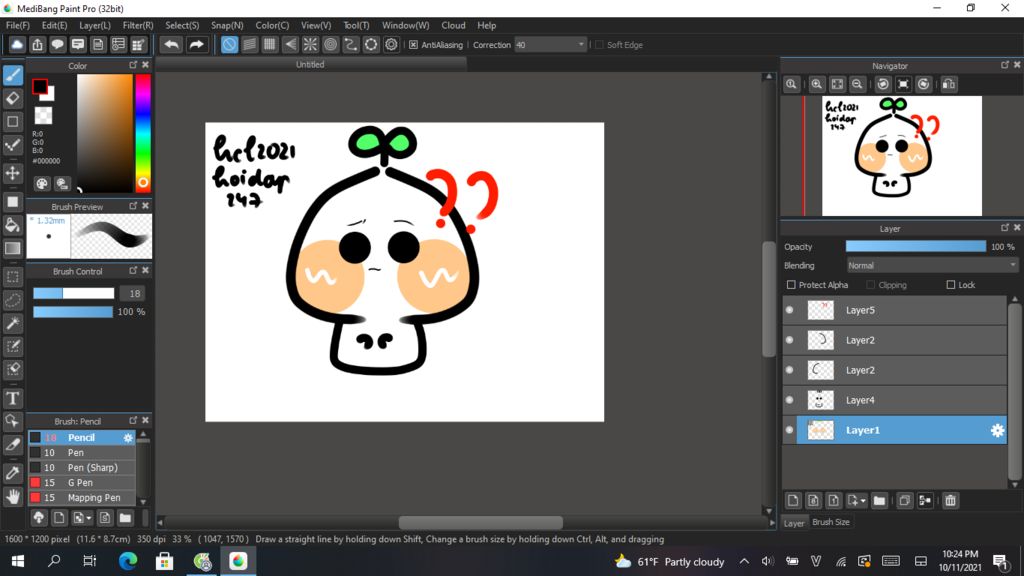The width and height of the screenshot is (1024, 576).
Task: Select the Pen (Sharp) brush
Action: tap(82, 468)
